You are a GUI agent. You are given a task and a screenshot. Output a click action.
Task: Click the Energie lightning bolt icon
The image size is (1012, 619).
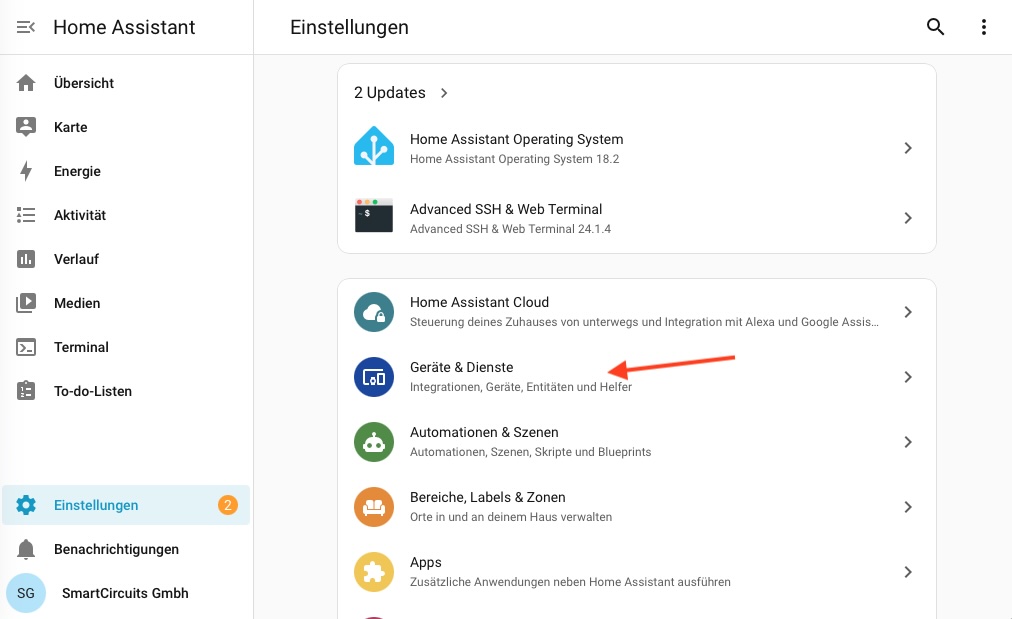[x=26, y=171]
